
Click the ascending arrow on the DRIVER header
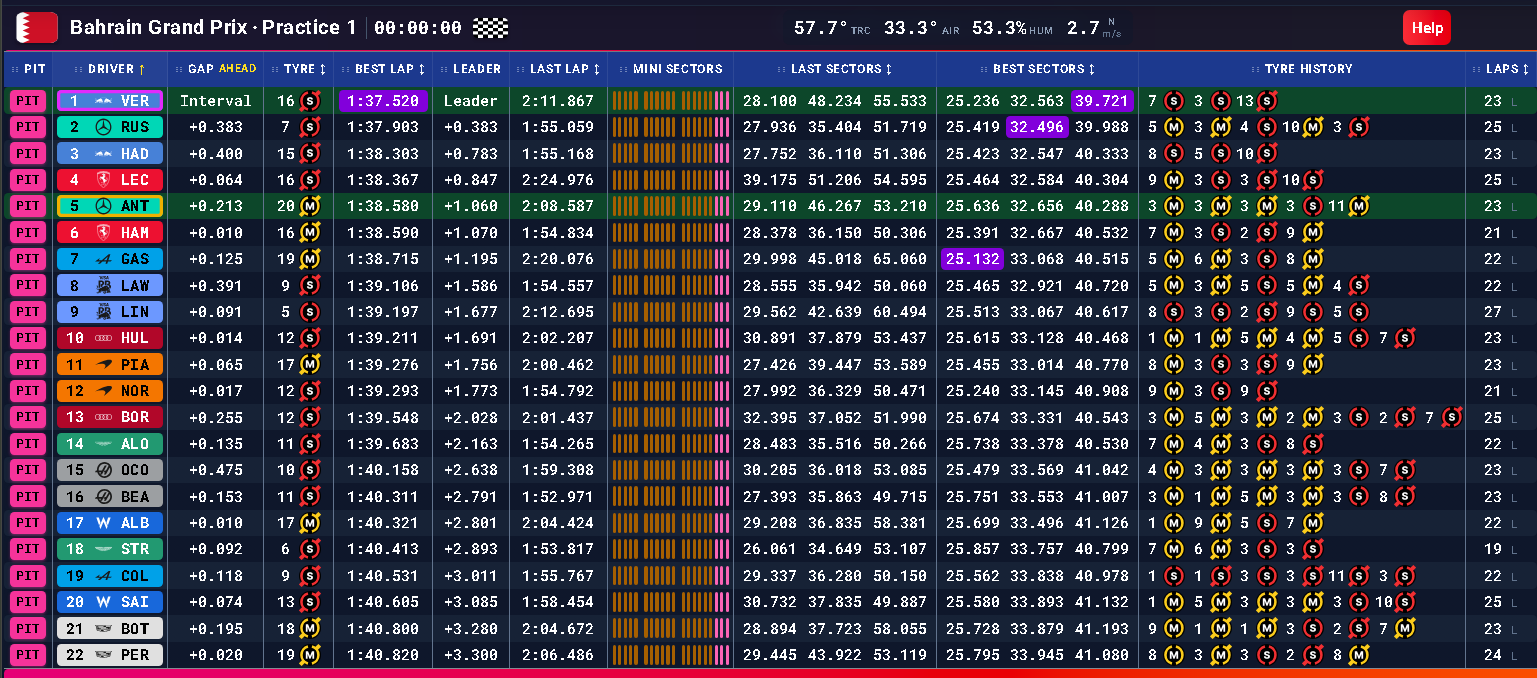pyautogui.click(x=141, y=69)
